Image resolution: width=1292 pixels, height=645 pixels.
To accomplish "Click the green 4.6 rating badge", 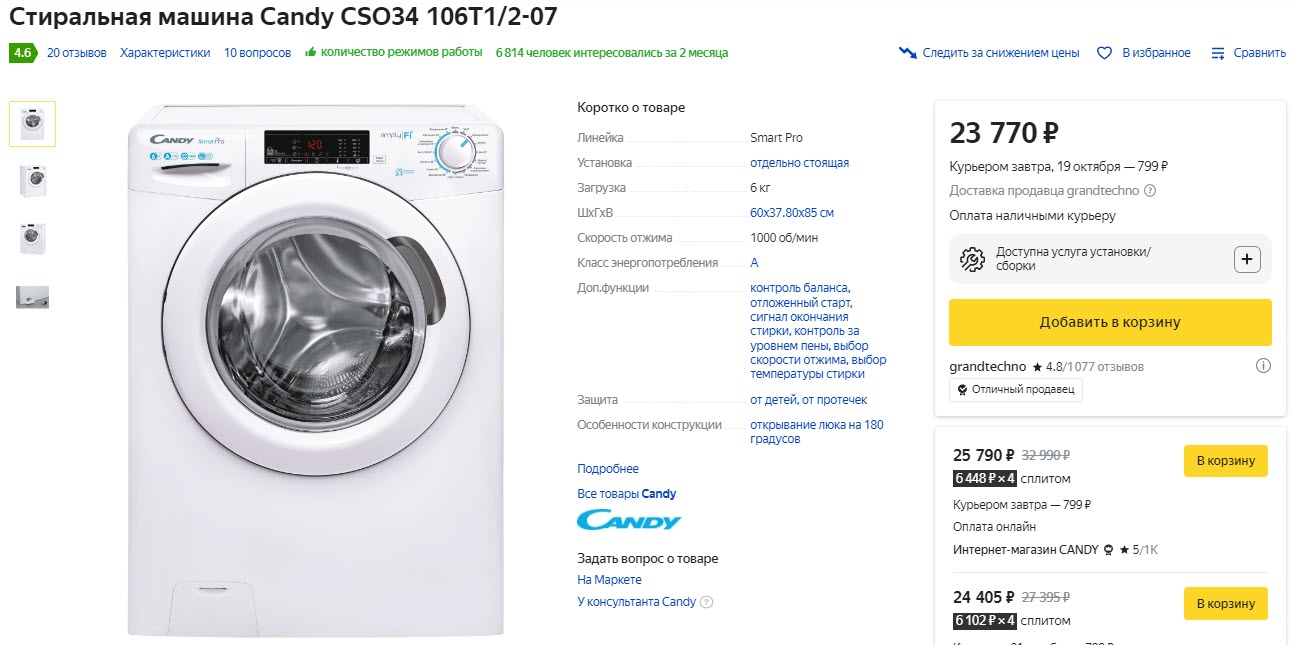I will 22,53.
